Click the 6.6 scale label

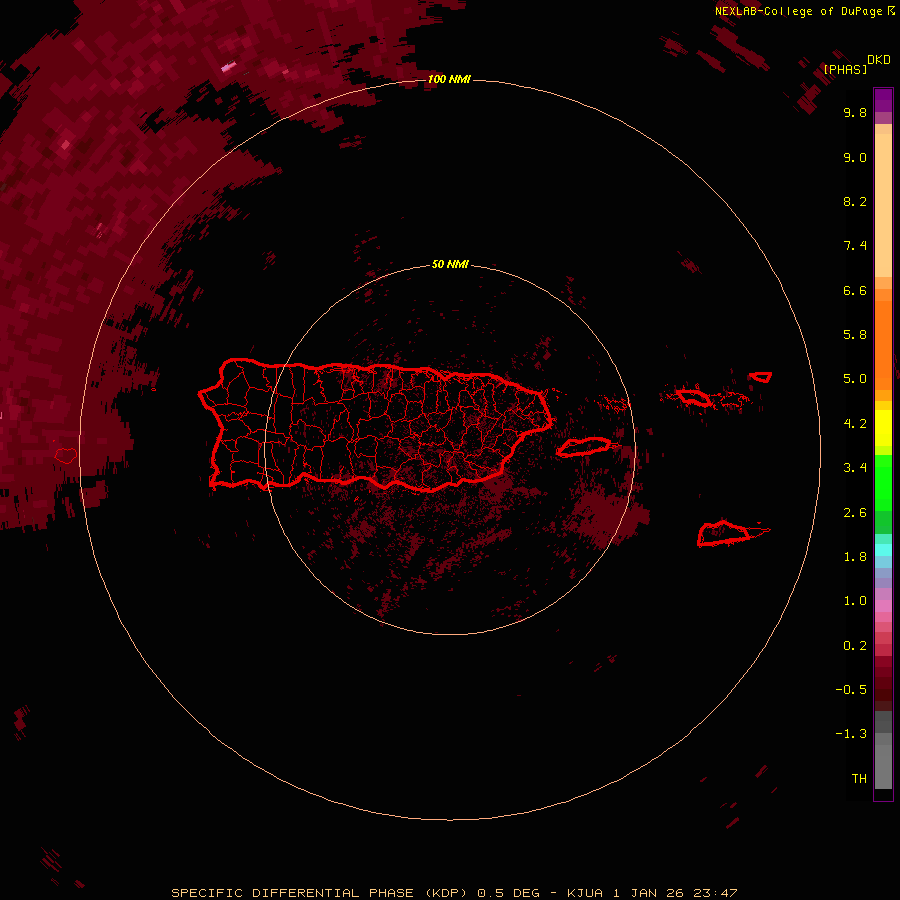click(x=855, y=290)
